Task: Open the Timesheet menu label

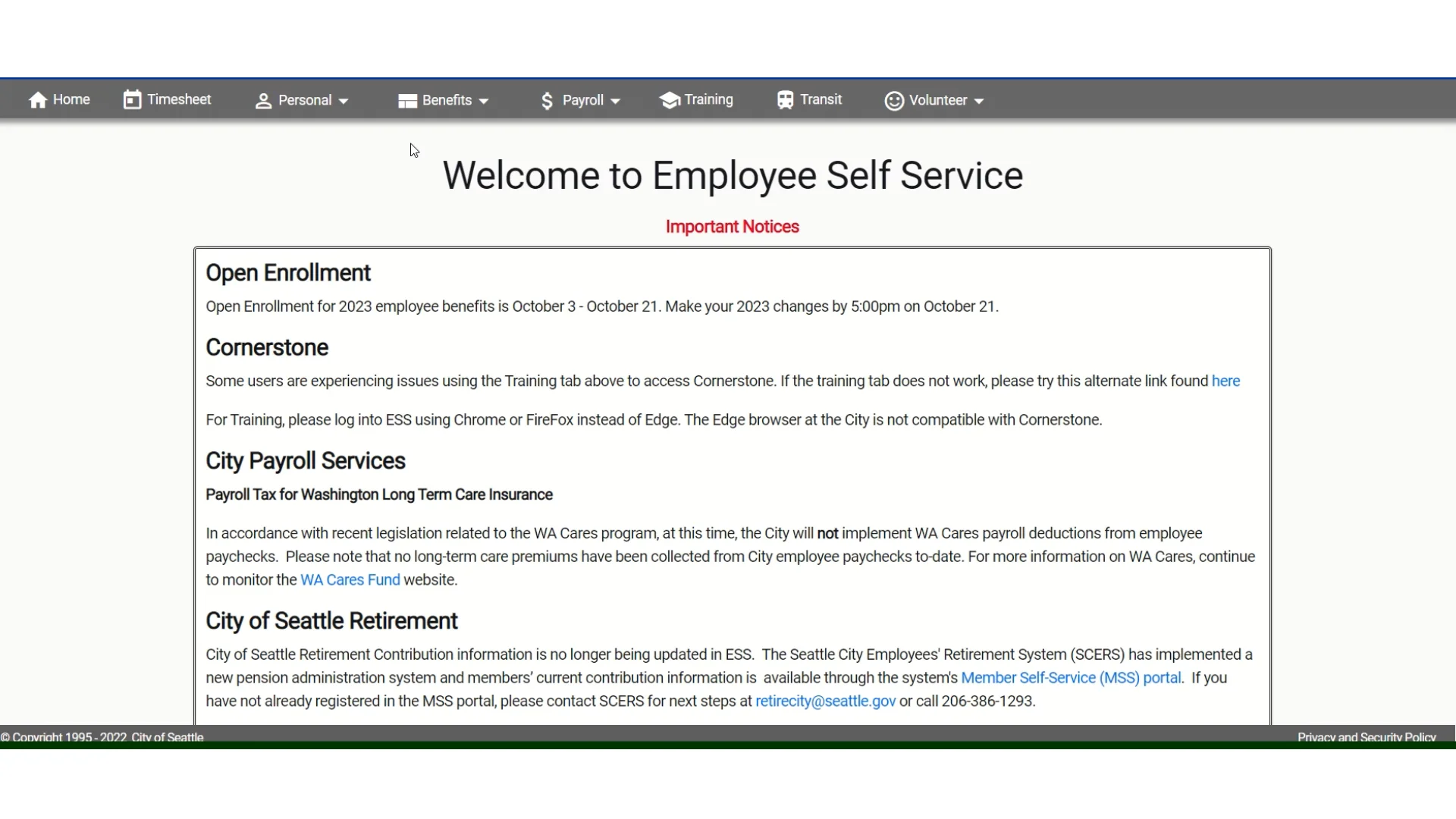Action: pos(179,99)
